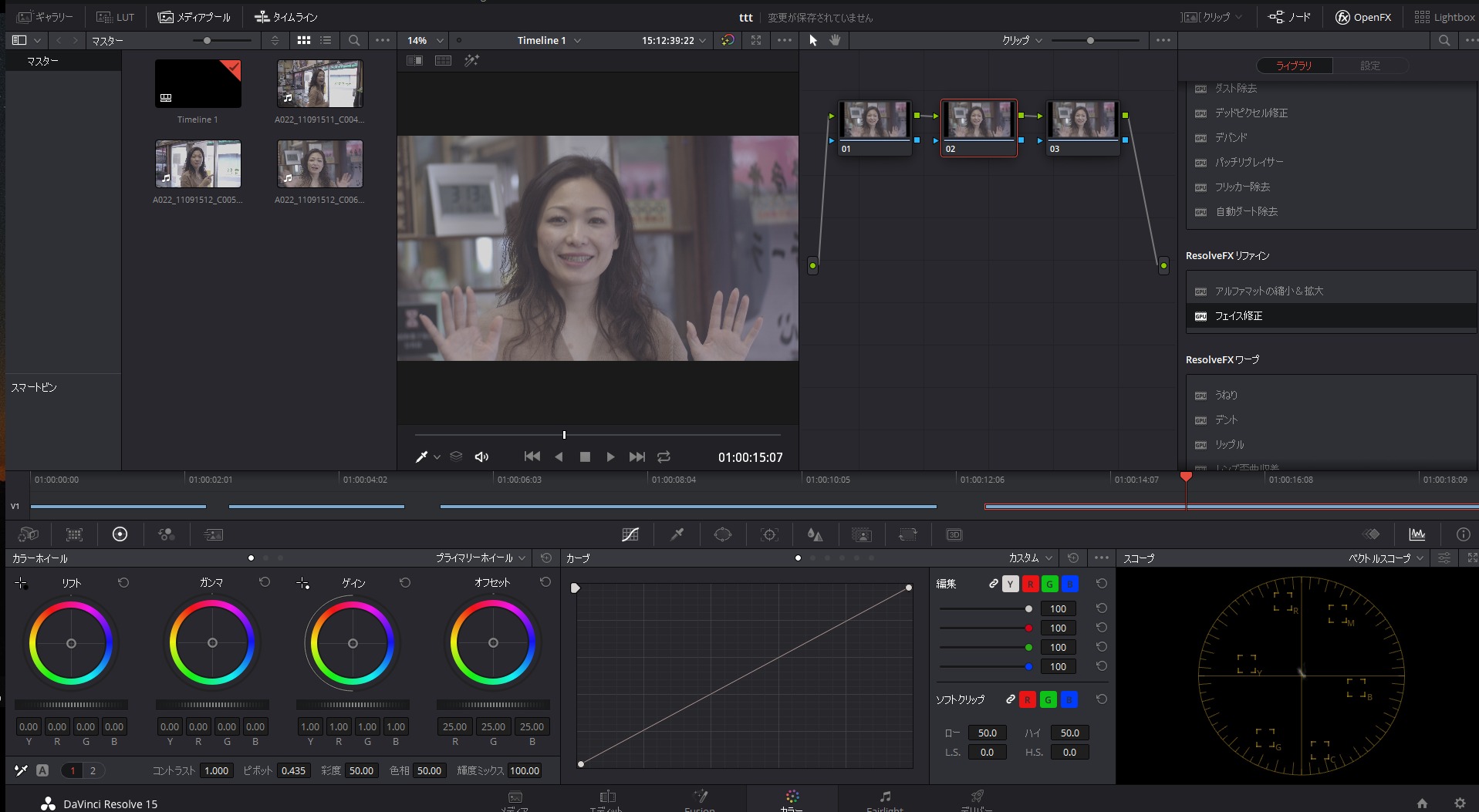The width and height of the screenshot is (1479, 812).
Task: Switch to the Fairlight page
Action: 885,800
